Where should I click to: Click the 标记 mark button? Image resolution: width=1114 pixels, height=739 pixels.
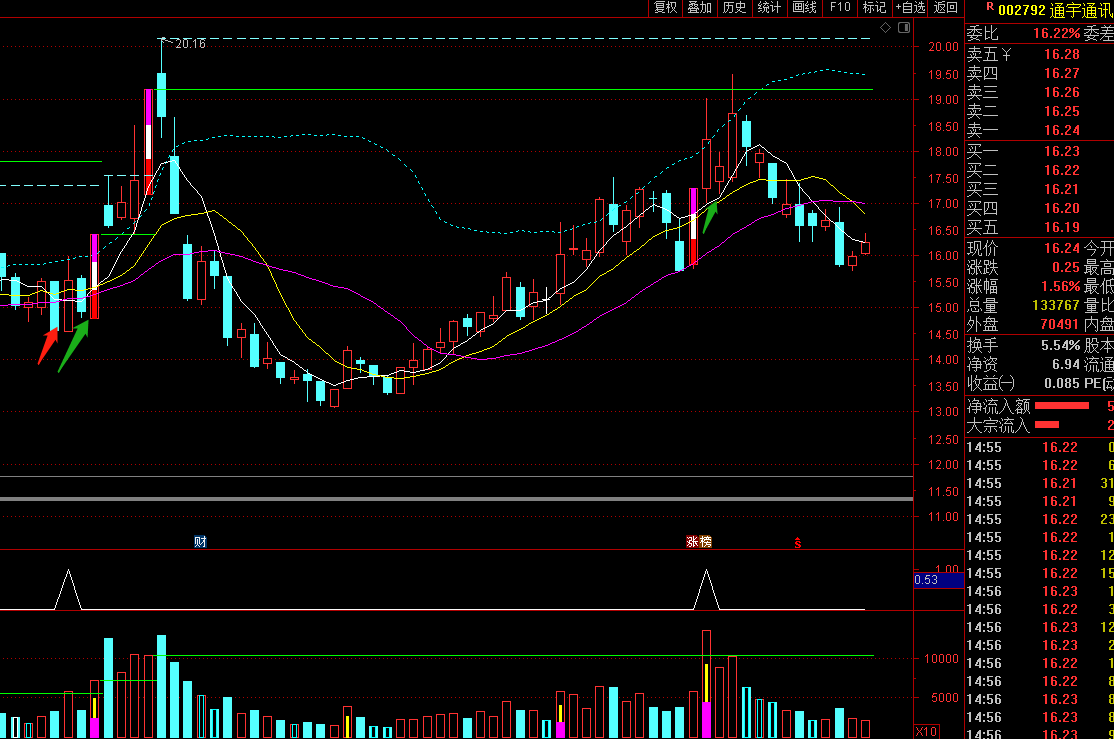coord(874,7)
